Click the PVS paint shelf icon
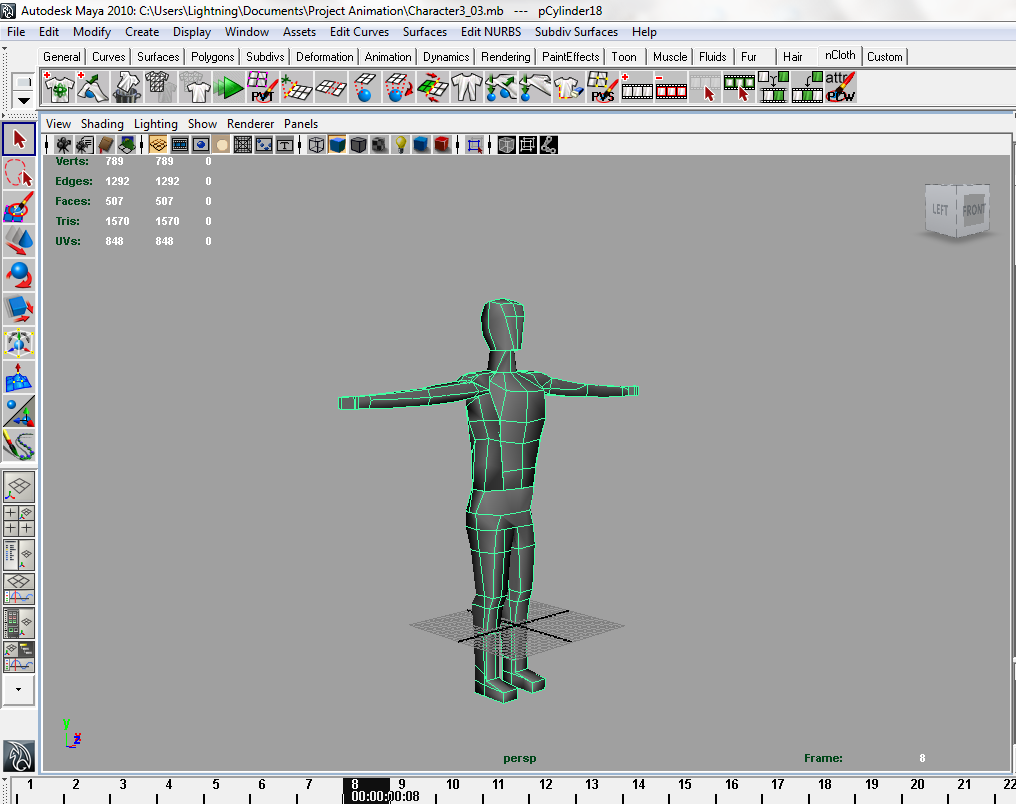 [603, 87]
